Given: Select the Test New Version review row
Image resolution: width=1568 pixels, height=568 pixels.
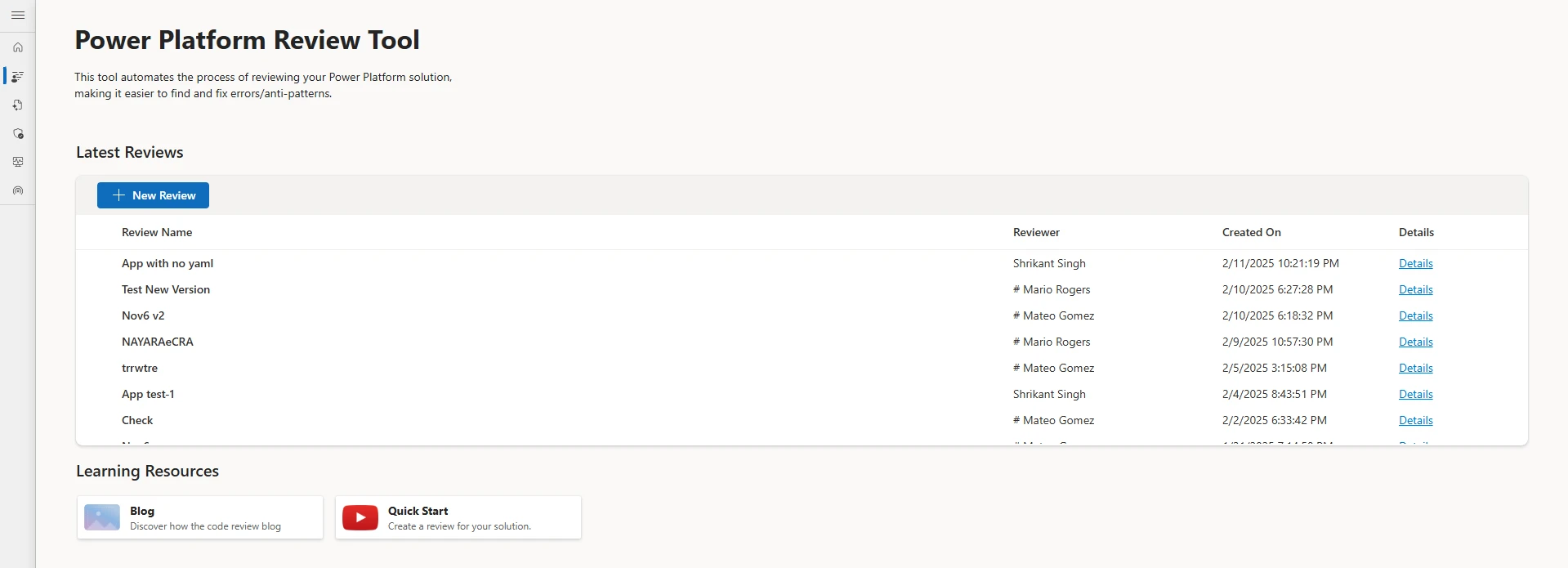Looking at the screenshot, I should click(165, 289).
